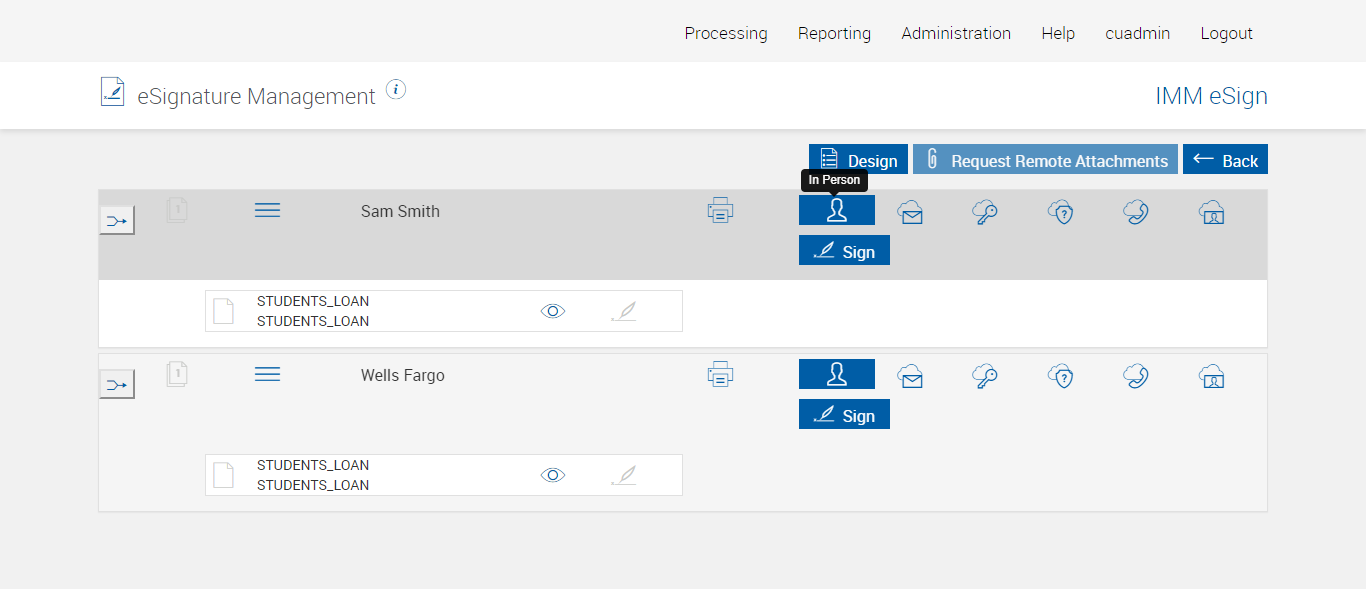1366x589 pixels.
Task: Choose the question shield icon for Sam Smith
Action: tap(1061, 212)
